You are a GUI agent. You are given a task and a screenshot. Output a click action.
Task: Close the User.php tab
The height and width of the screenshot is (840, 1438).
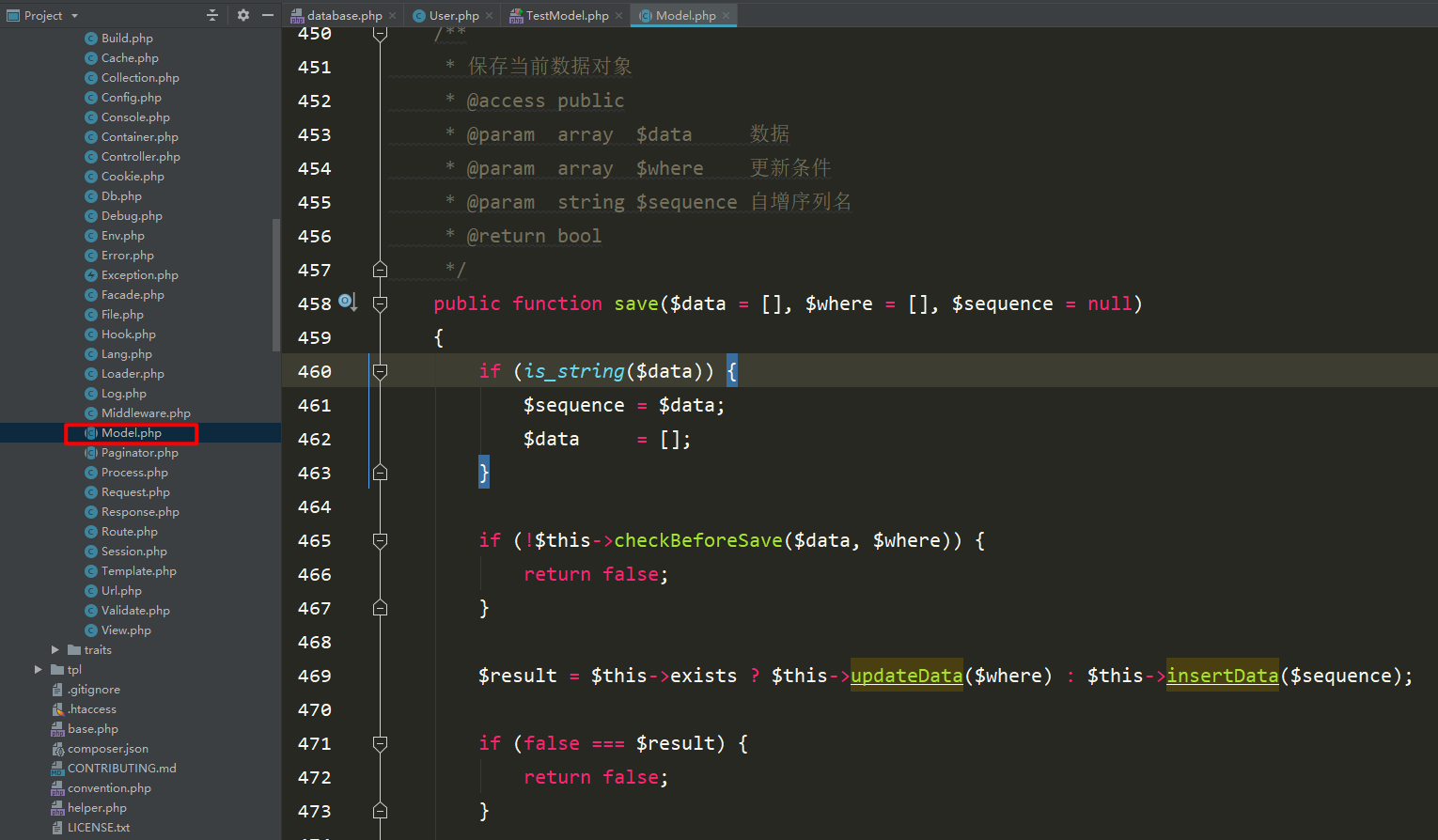(489, 16)
